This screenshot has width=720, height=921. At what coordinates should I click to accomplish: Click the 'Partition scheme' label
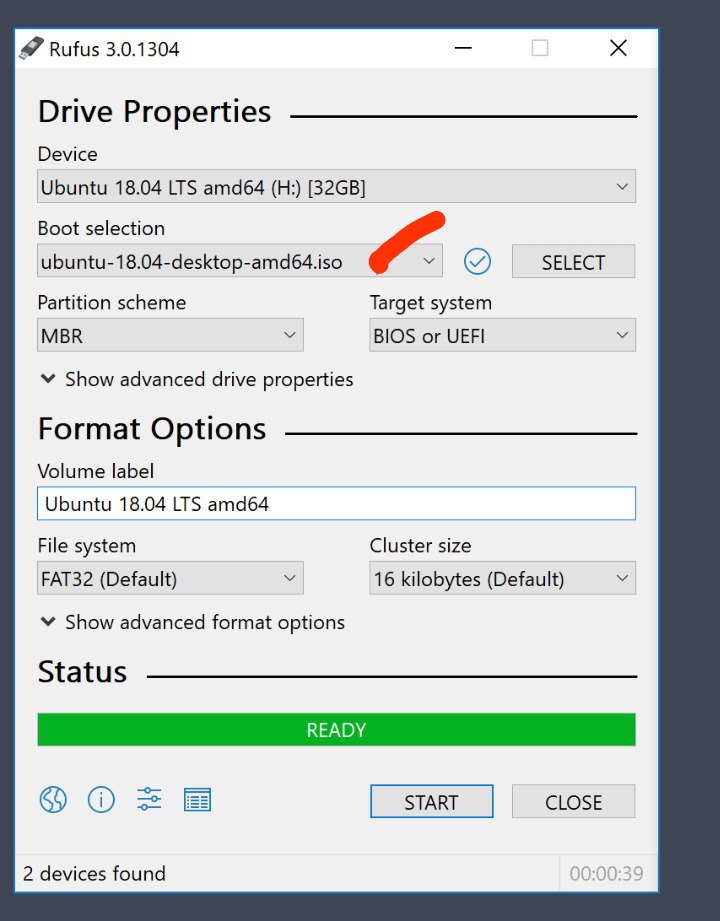point(112,302)
